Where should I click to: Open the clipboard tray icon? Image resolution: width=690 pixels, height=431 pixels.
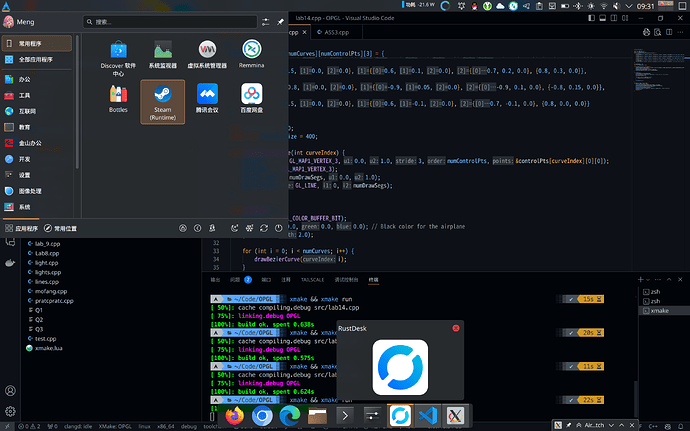[x=539, y=6]
